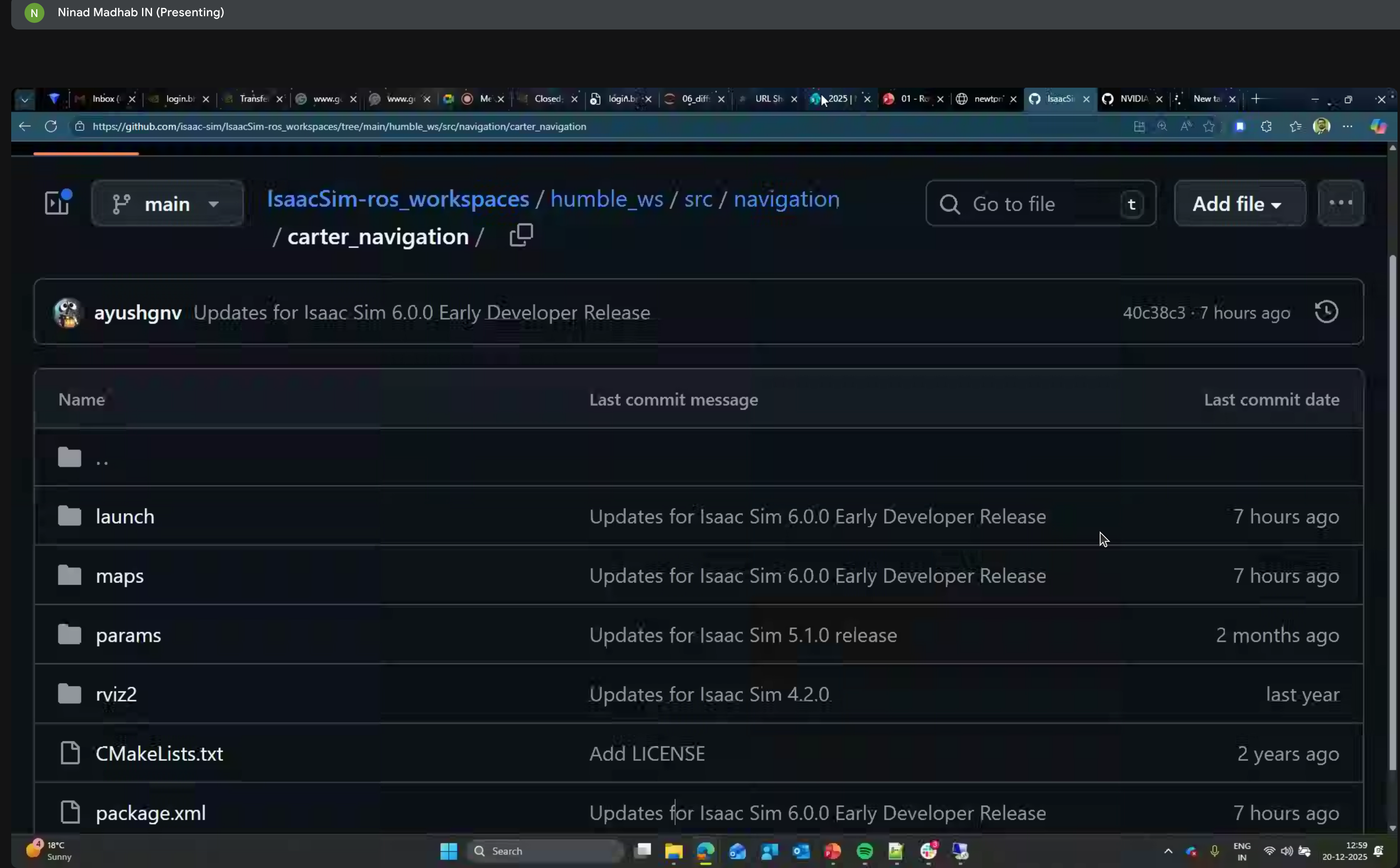Toggle the Collections panel
Image resolution: width=1400 pixels, height=868 pixels.
[x=1241, y=127]
